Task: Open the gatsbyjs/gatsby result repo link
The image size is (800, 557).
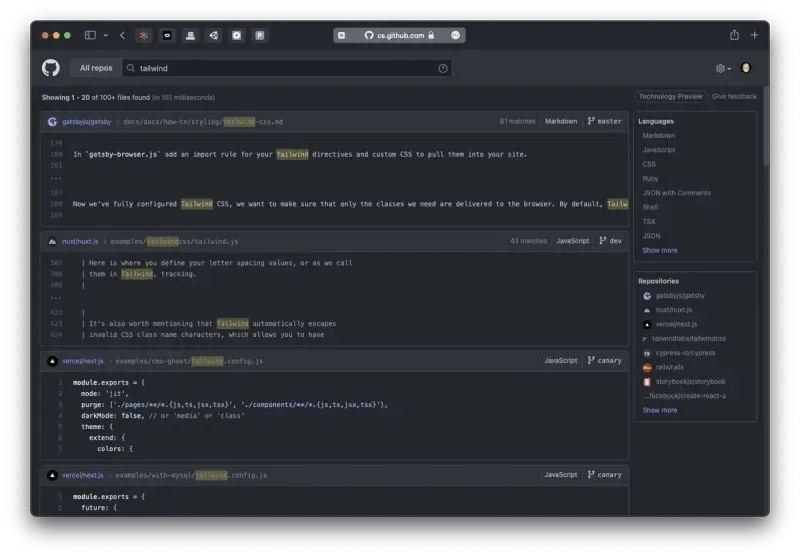Action: tap(86, 121)
